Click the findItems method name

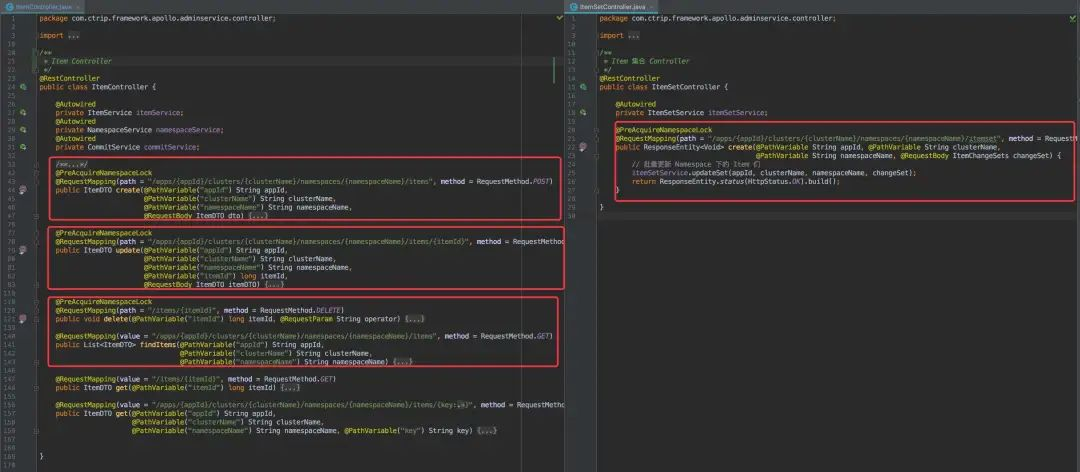(x=158, y=345)
